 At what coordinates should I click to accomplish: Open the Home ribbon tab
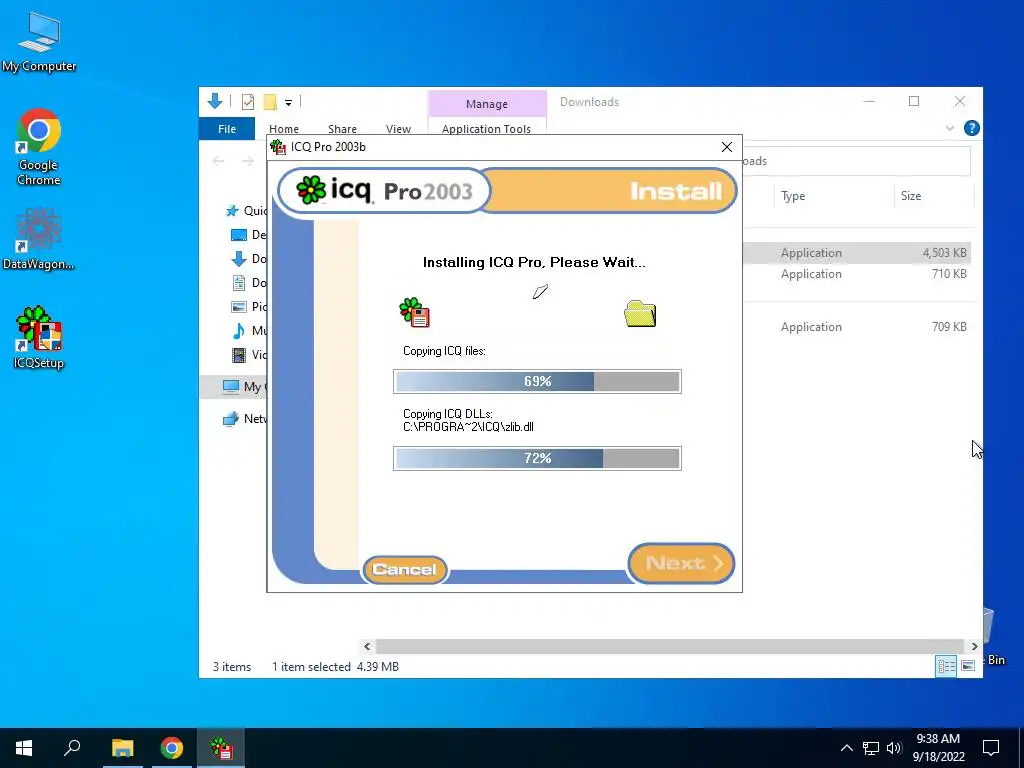point(283,129)
